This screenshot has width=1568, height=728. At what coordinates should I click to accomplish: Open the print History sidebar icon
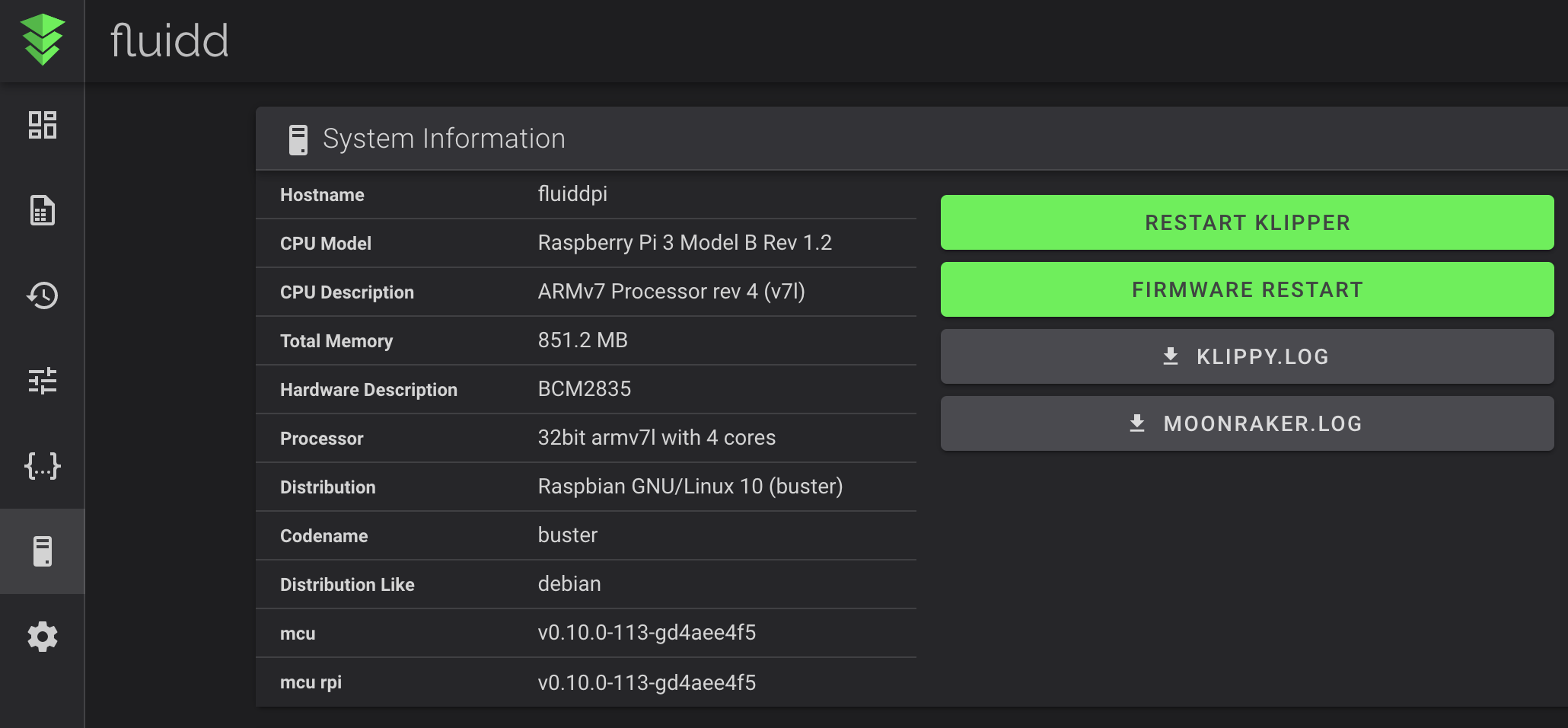pos(43,297)
